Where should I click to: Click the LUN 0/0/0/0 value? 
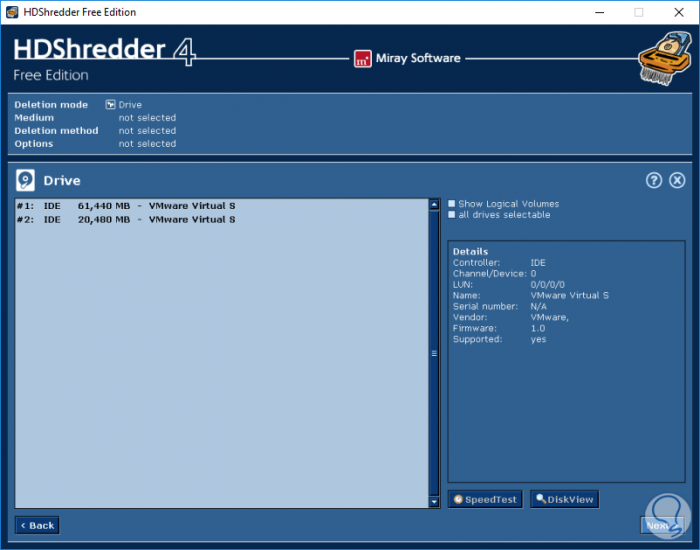point(547,284)
